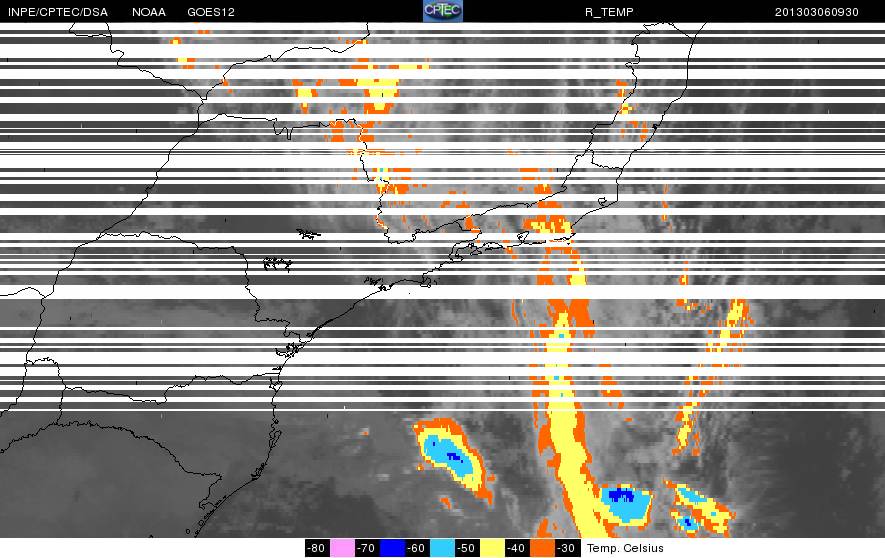Click the yellow legend color swatch
Image resolution: width=885 pixels, height=558 pixels.
pyautogui.click(x=492, y=548)
